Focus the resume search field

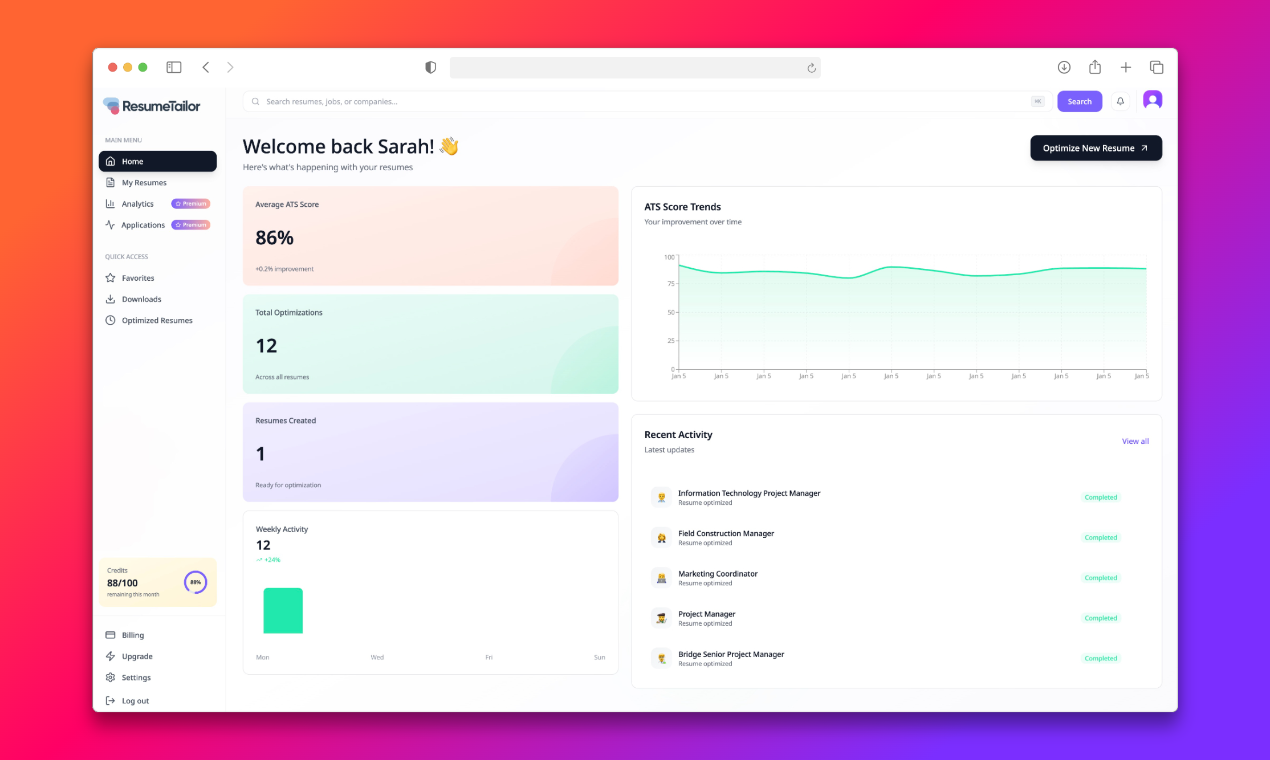pyautogui.click(x=645, y=101)
